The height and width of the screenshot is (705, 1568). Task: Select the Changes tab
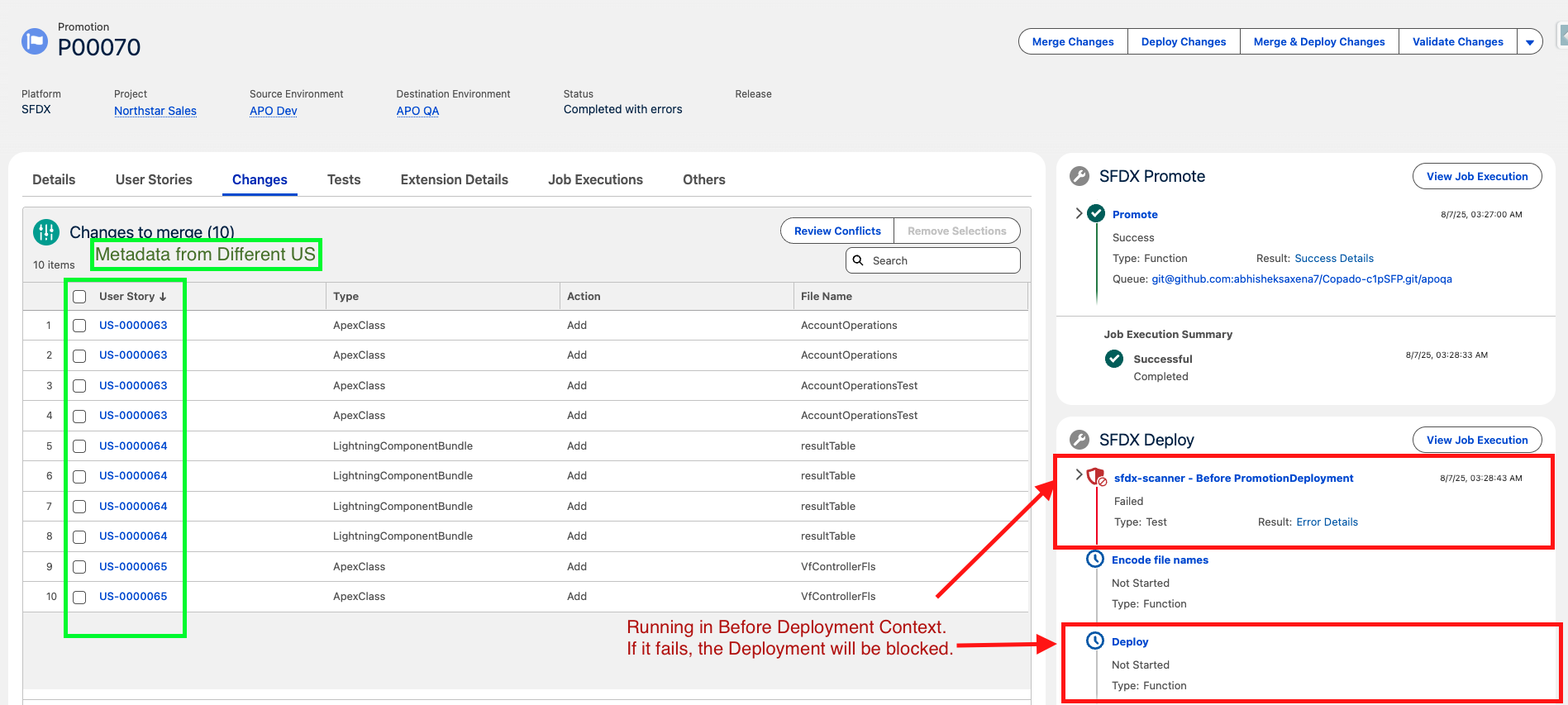260,179
